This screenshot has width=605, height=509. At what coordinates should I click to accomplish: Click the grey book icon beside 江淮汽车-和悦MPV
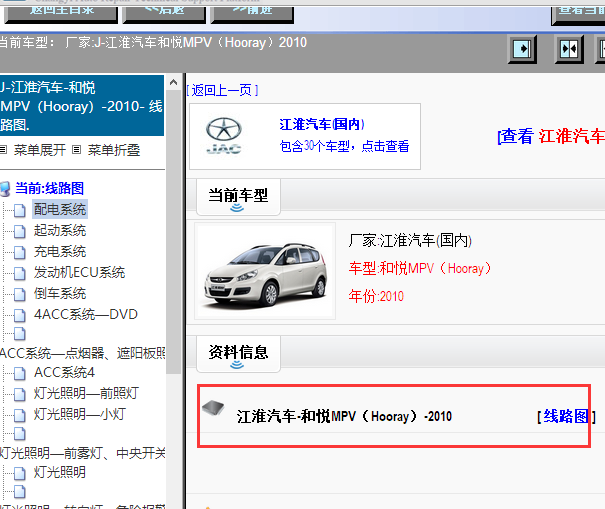point(213,408)
